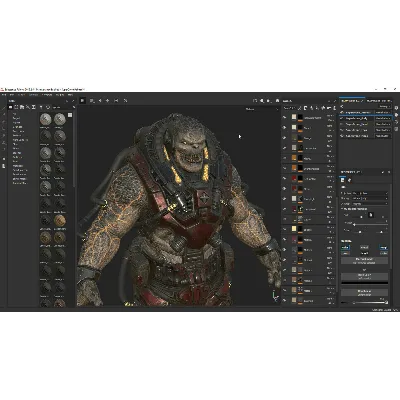Add a mask with the Layers mask icon

click(x=305, y=108)
